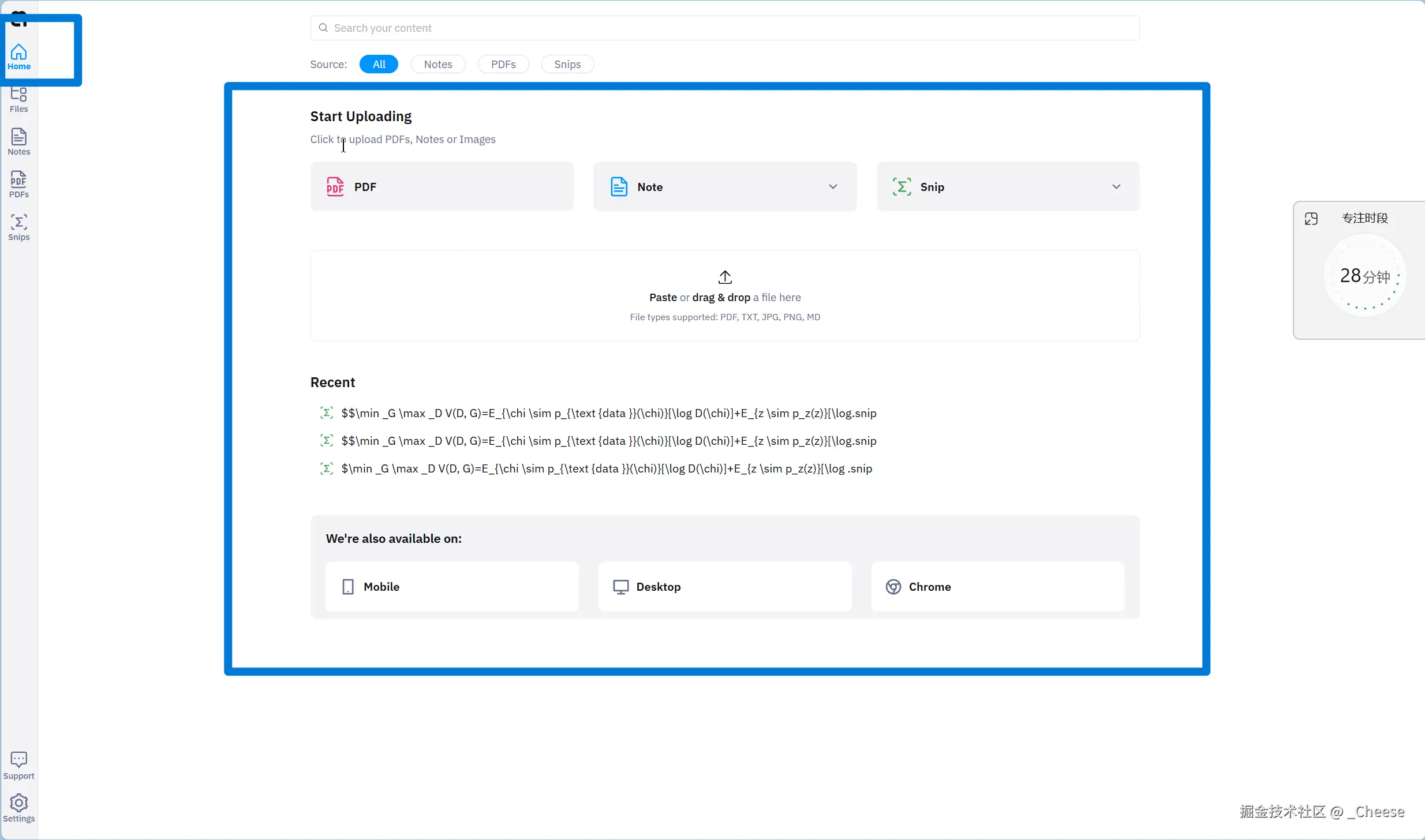Open the PDFs sidebar section
This screenshot has width=1425, height=840.
tap(18, 185)
